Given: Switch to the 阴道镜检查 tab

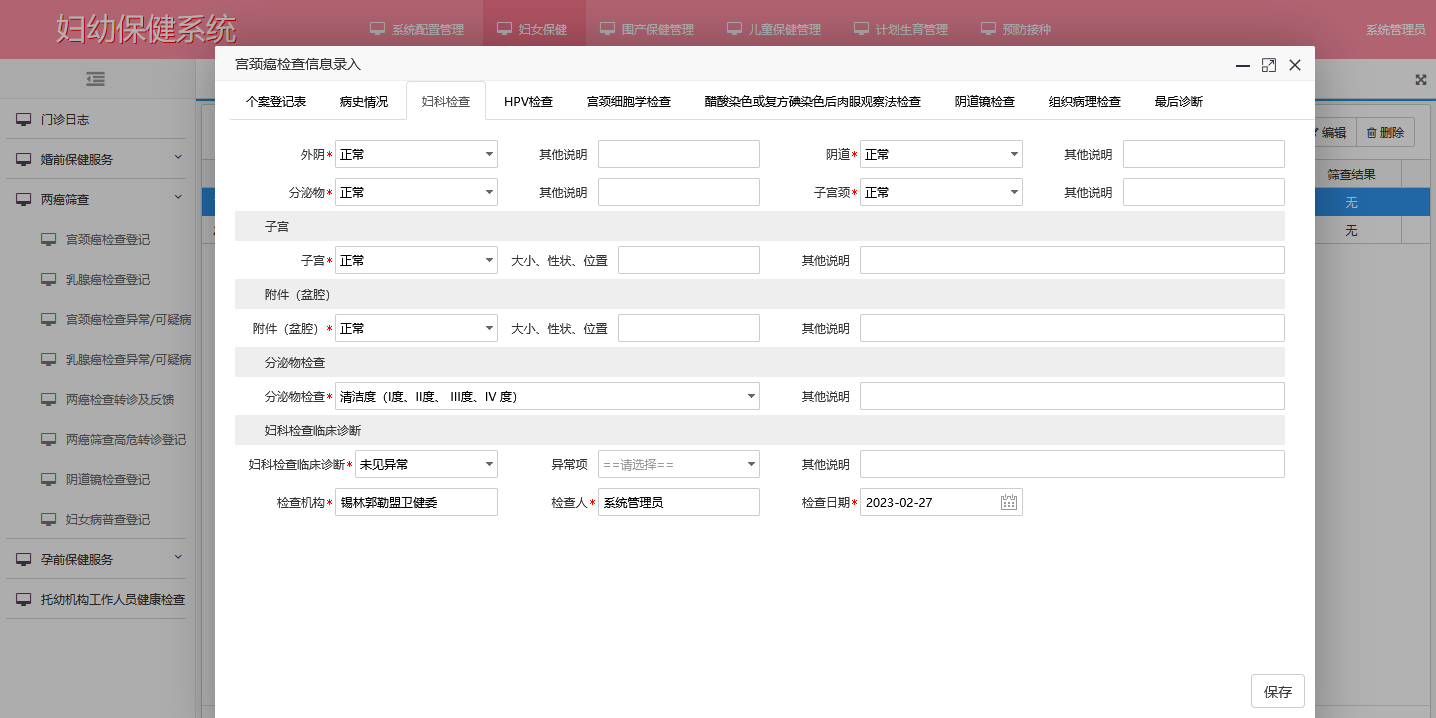Looking at the screenshot, I should [x=985, y=101].
